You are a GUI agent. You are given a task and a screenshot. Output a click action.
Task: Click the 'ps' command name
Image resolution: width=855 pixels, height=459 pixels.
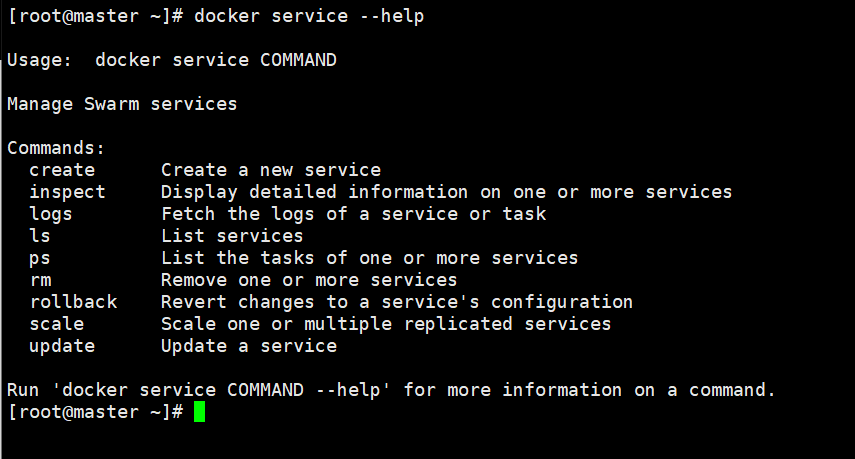pyautogui.click(x=40, y=258)
